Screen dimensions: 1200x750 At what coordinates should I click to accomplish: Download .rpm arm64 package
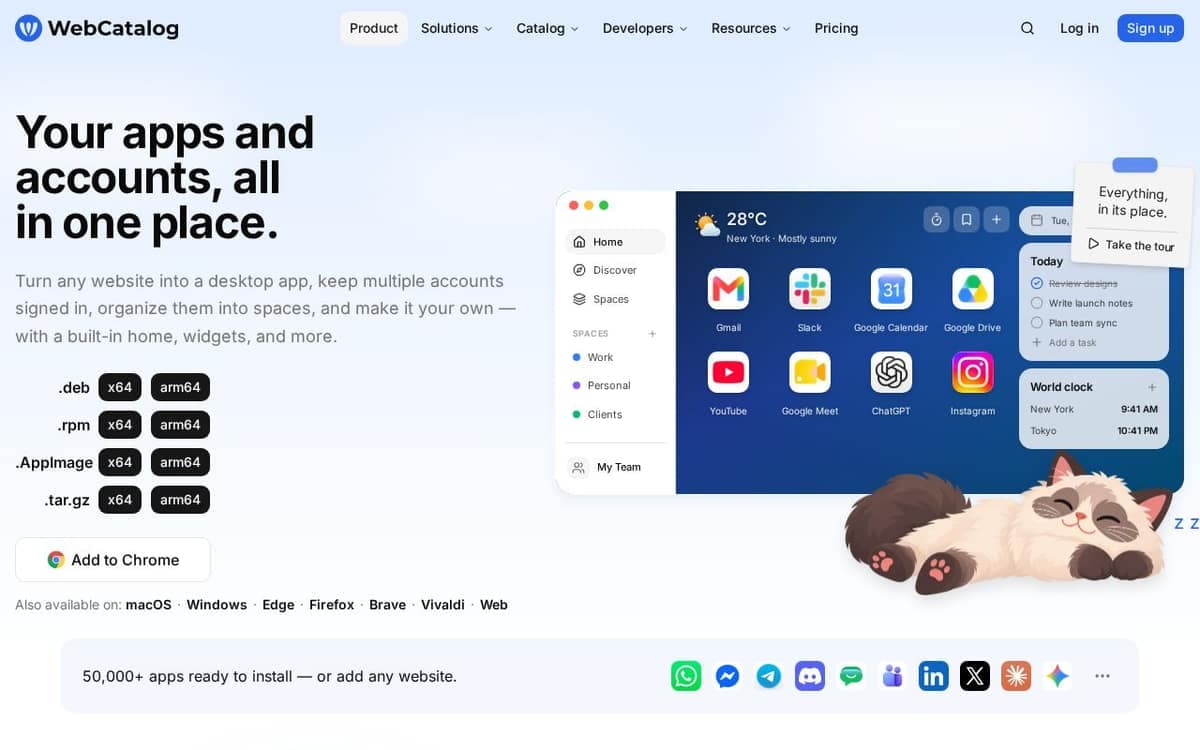coord(180,425)
